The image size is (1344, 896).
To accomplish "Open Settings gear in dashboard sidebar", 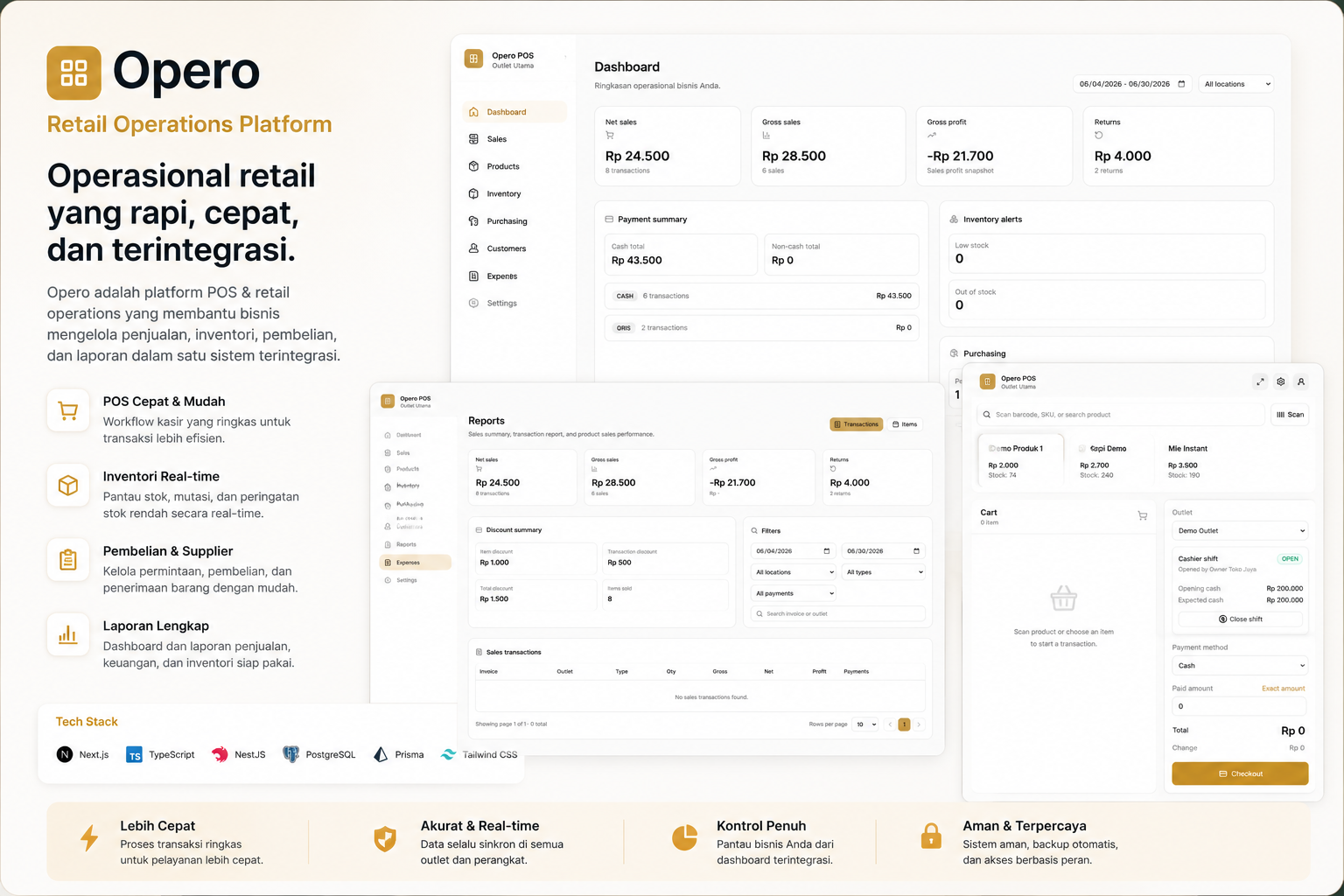I will [473, 303].
